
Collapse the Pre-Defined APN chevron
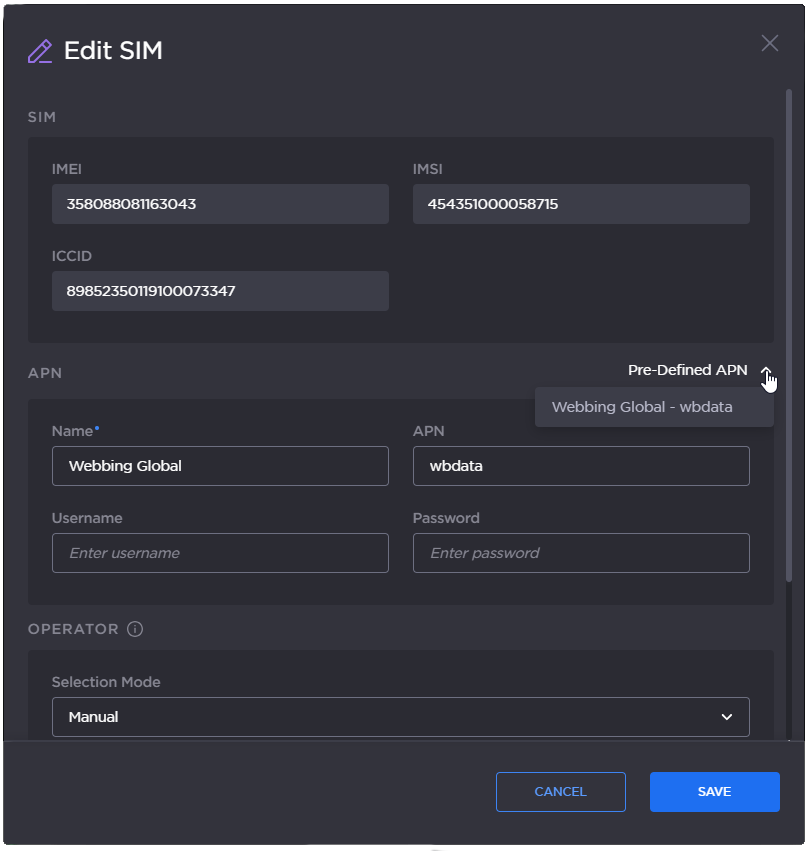[x=767, y=370]
